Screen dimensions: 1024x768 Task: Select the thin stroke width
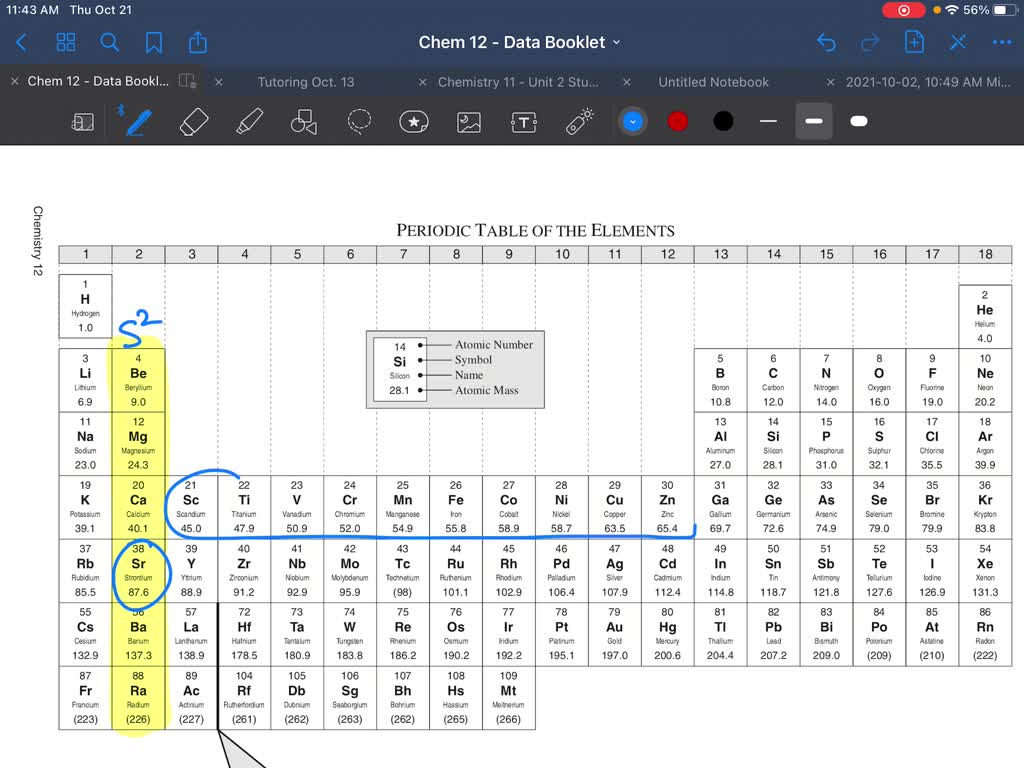coord(767,121)
